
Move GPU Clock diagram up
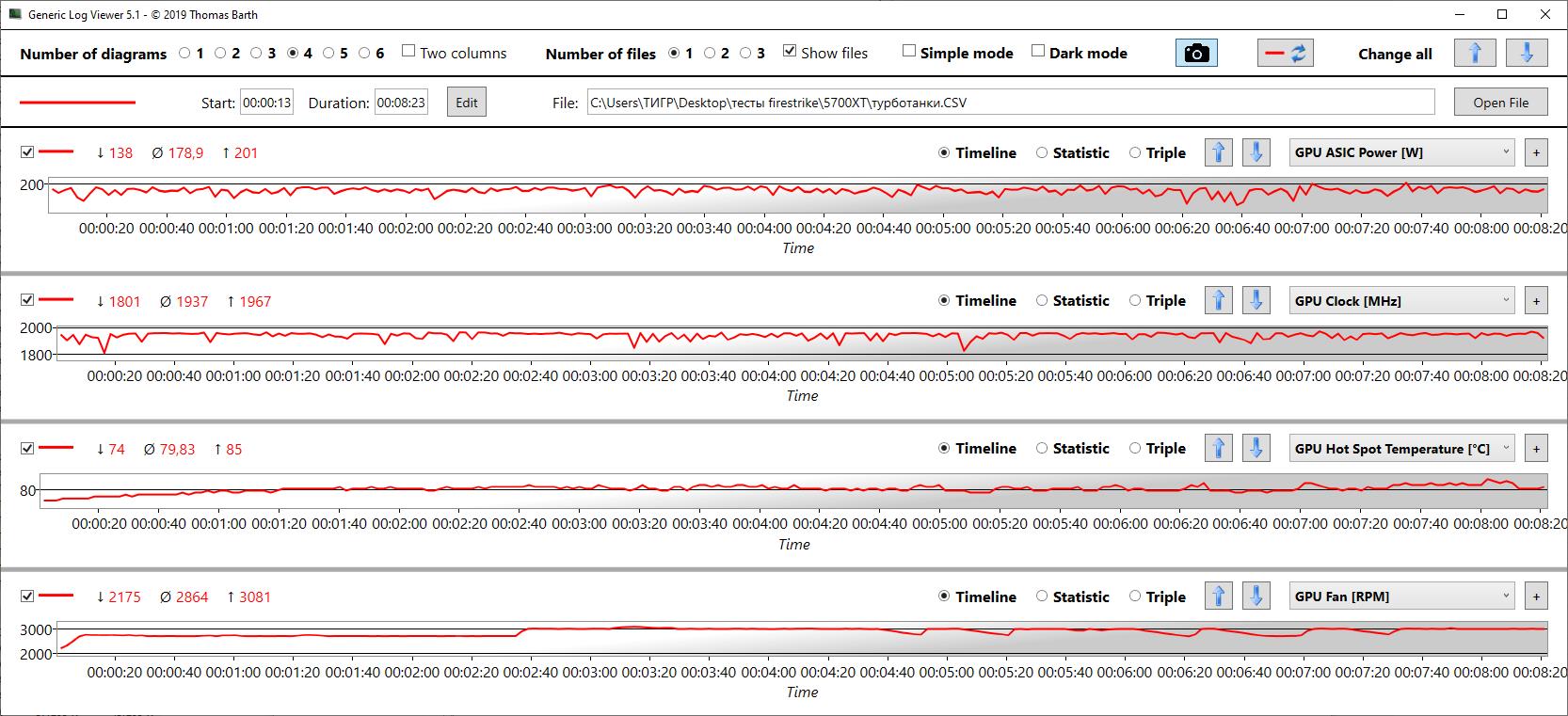tap(1219, 300)
